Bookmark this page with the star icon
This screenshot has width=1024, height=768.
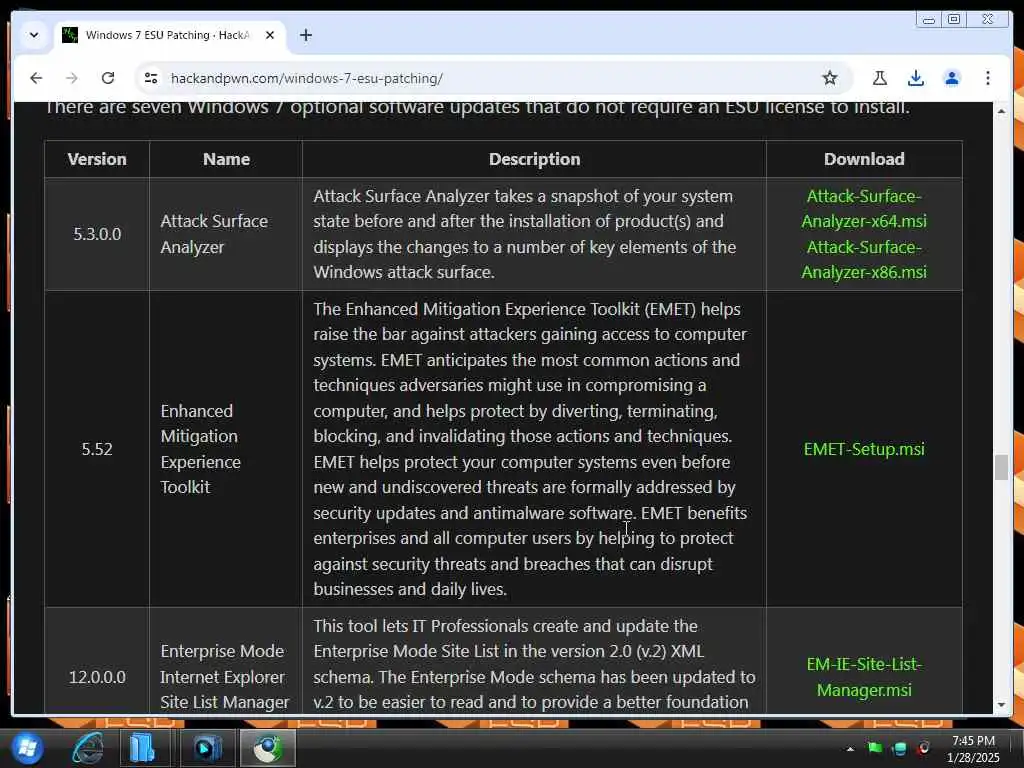pos(829,78)
